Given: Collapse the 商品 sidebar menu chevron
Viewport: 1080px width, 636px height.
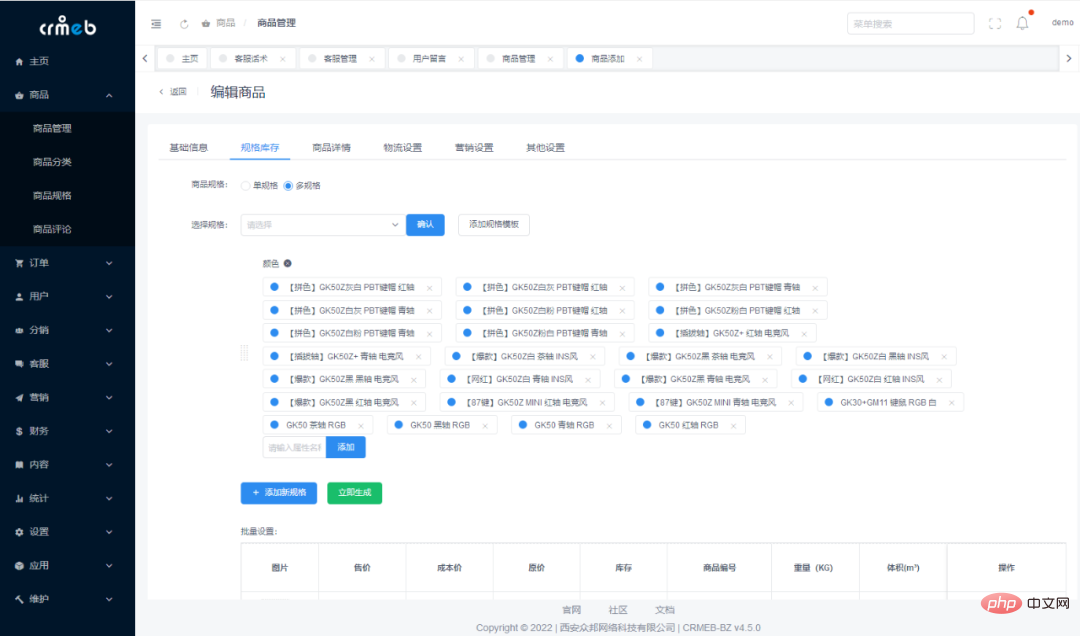Looking at the screenshot, I should [x=109, y=96].
